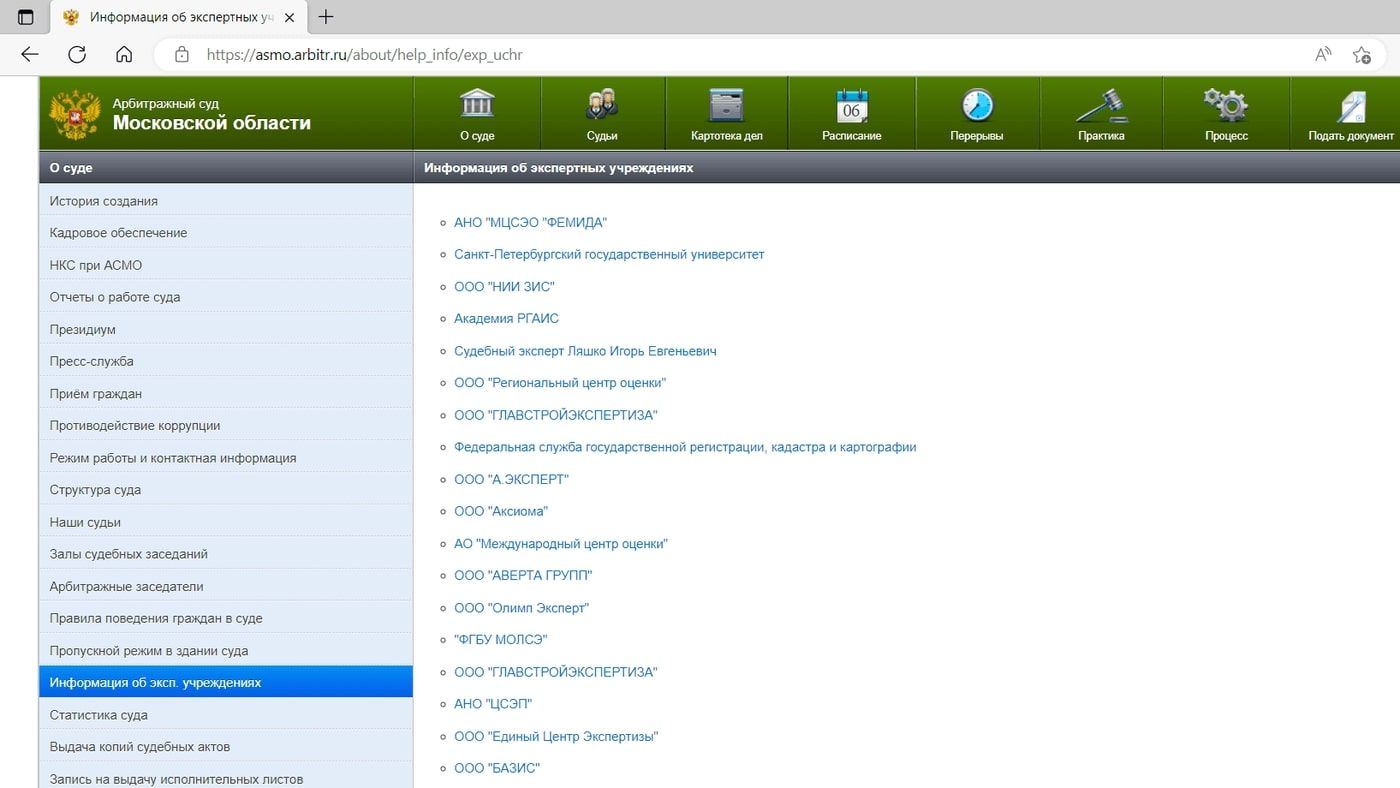Open the 'Судьи' judges icon
The image size is (1400, 788).
click(602, 103)
